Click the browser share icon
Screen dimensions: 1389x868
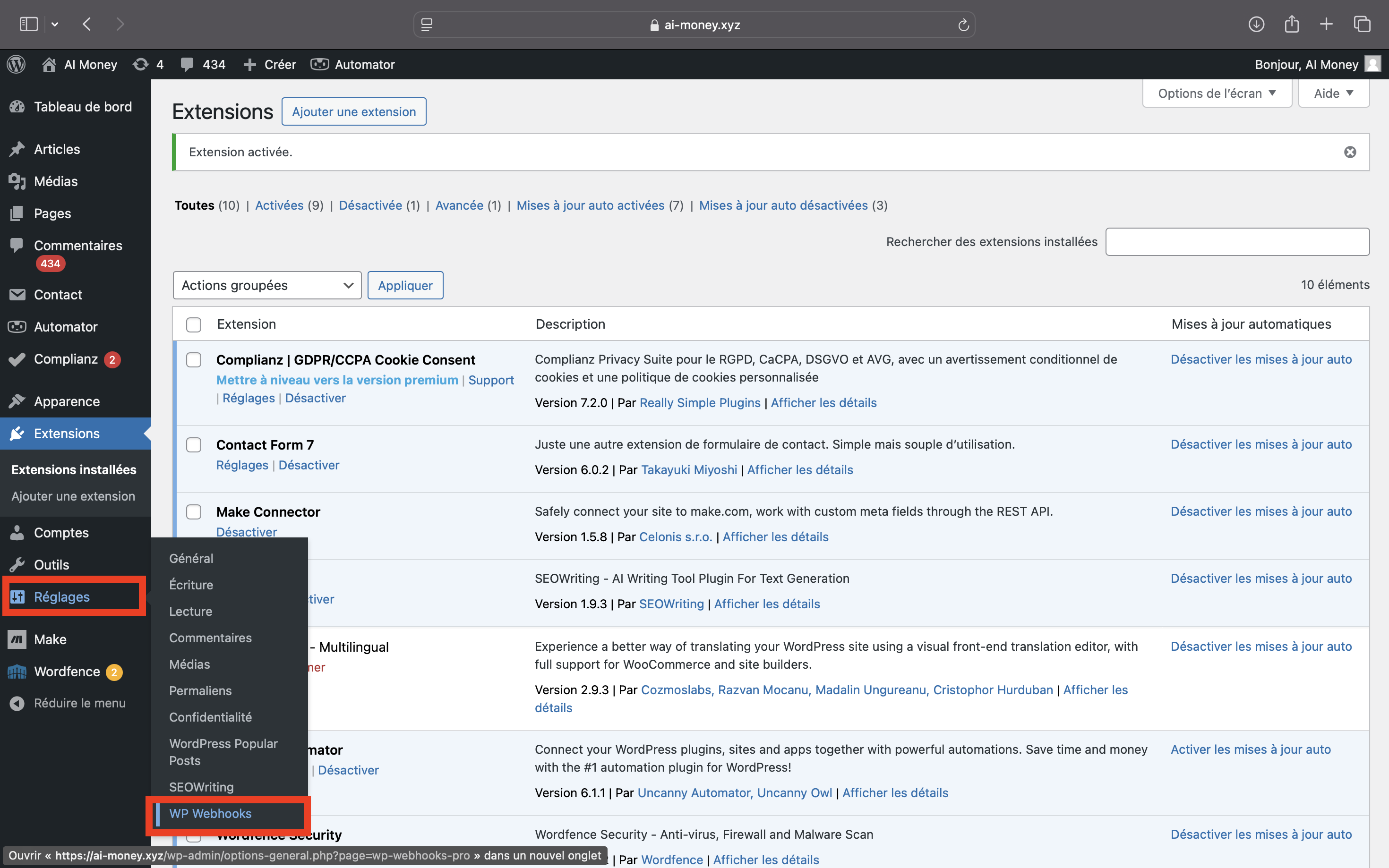pyautogui.click(x=1291, y=24)
